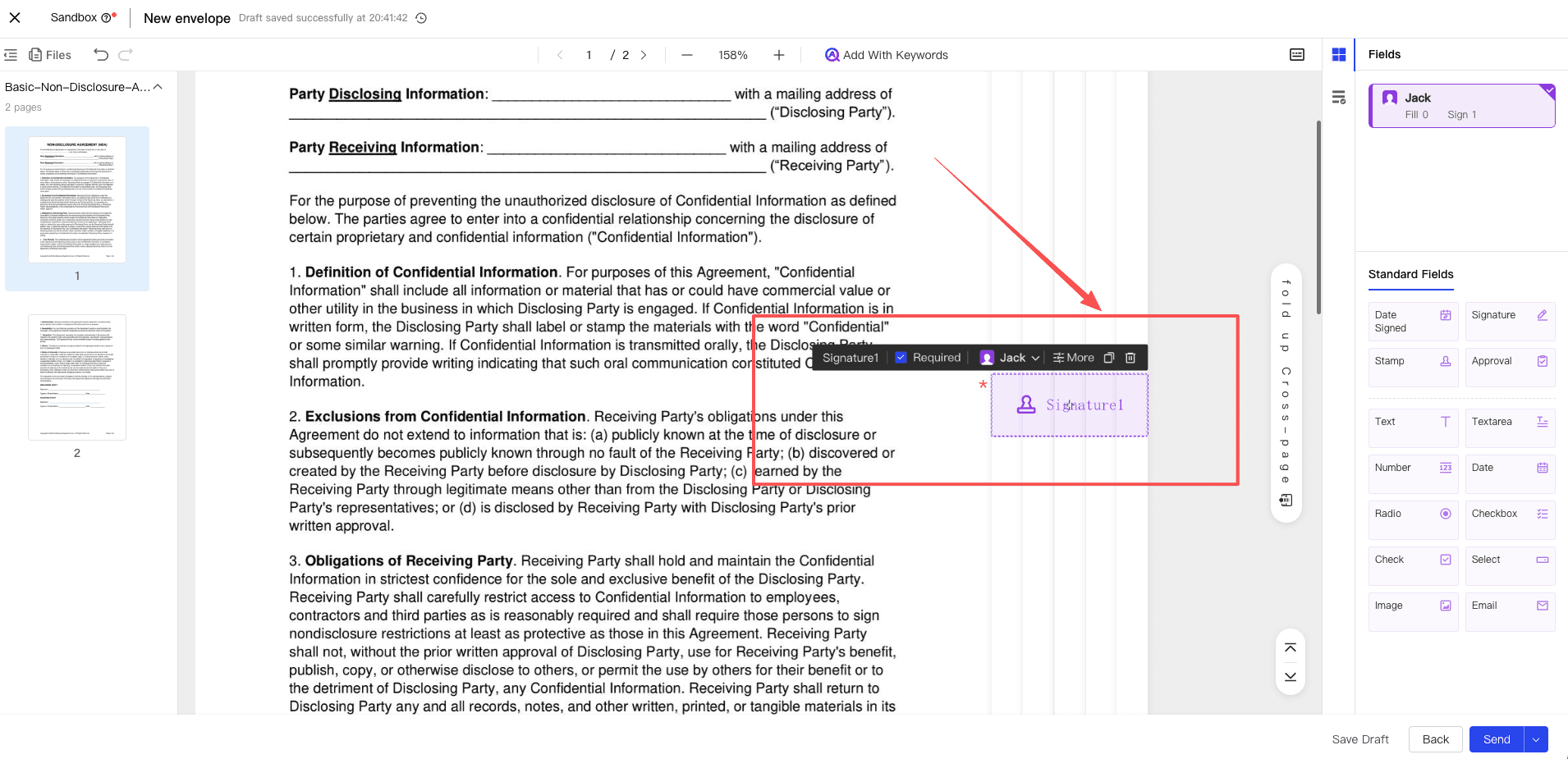Viewport: 1568px width, 759px height.
Task: Add a Checkbox field from Standard Fields
Action: [1509, 514]
